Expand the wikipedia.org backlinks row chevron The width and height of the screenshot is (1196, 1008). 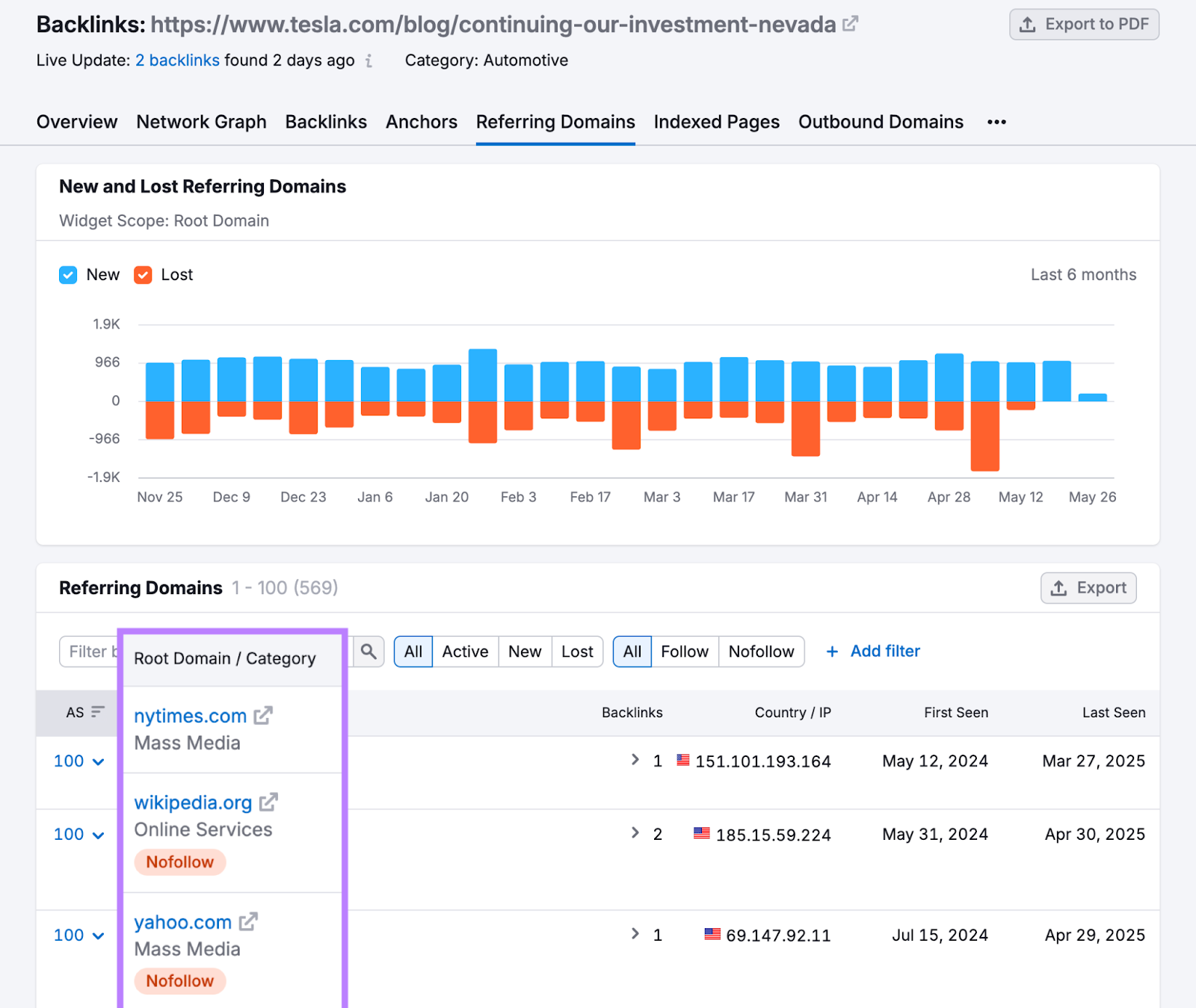point(635,832)
